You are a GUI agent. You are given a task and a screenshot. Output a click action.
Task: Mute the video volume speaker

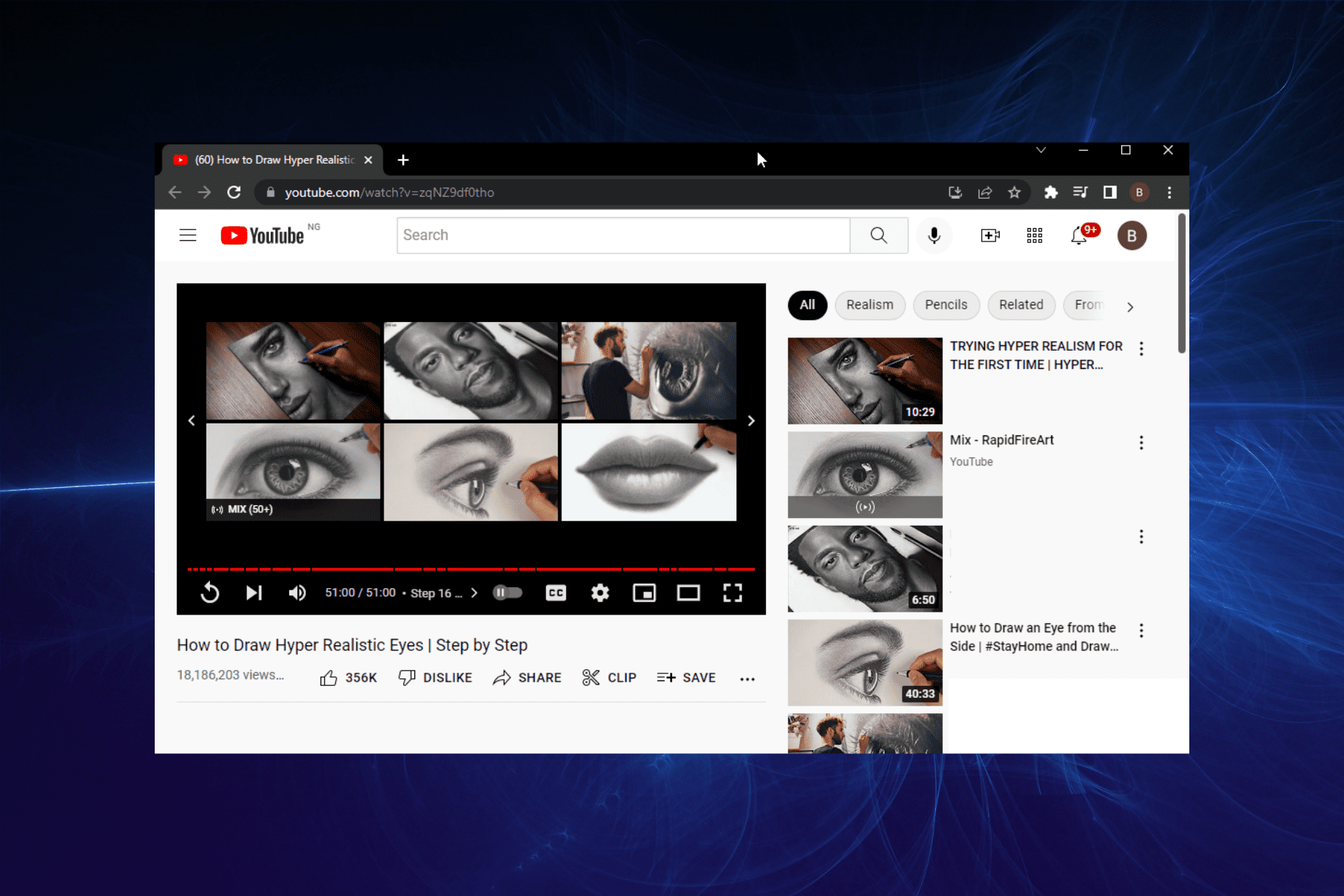(x=297, y=593)
